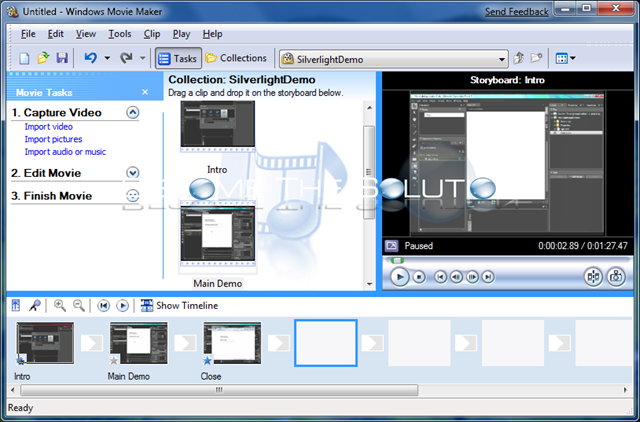The width and height of the screenshot is (640, 422).
Task: Open the Tools menu
Action: point(120,34)
